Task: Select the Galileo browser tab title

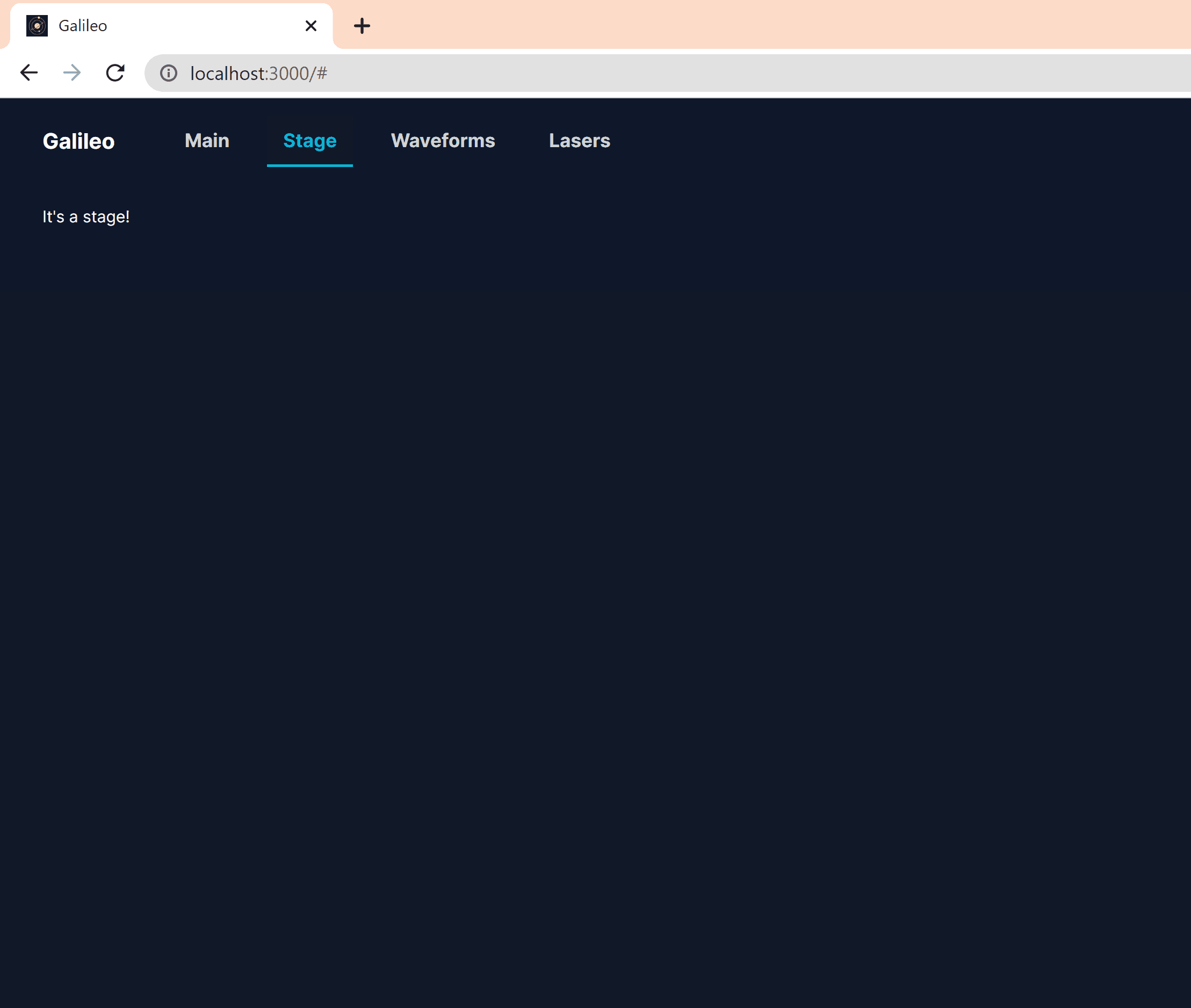Action: [83, 26]
